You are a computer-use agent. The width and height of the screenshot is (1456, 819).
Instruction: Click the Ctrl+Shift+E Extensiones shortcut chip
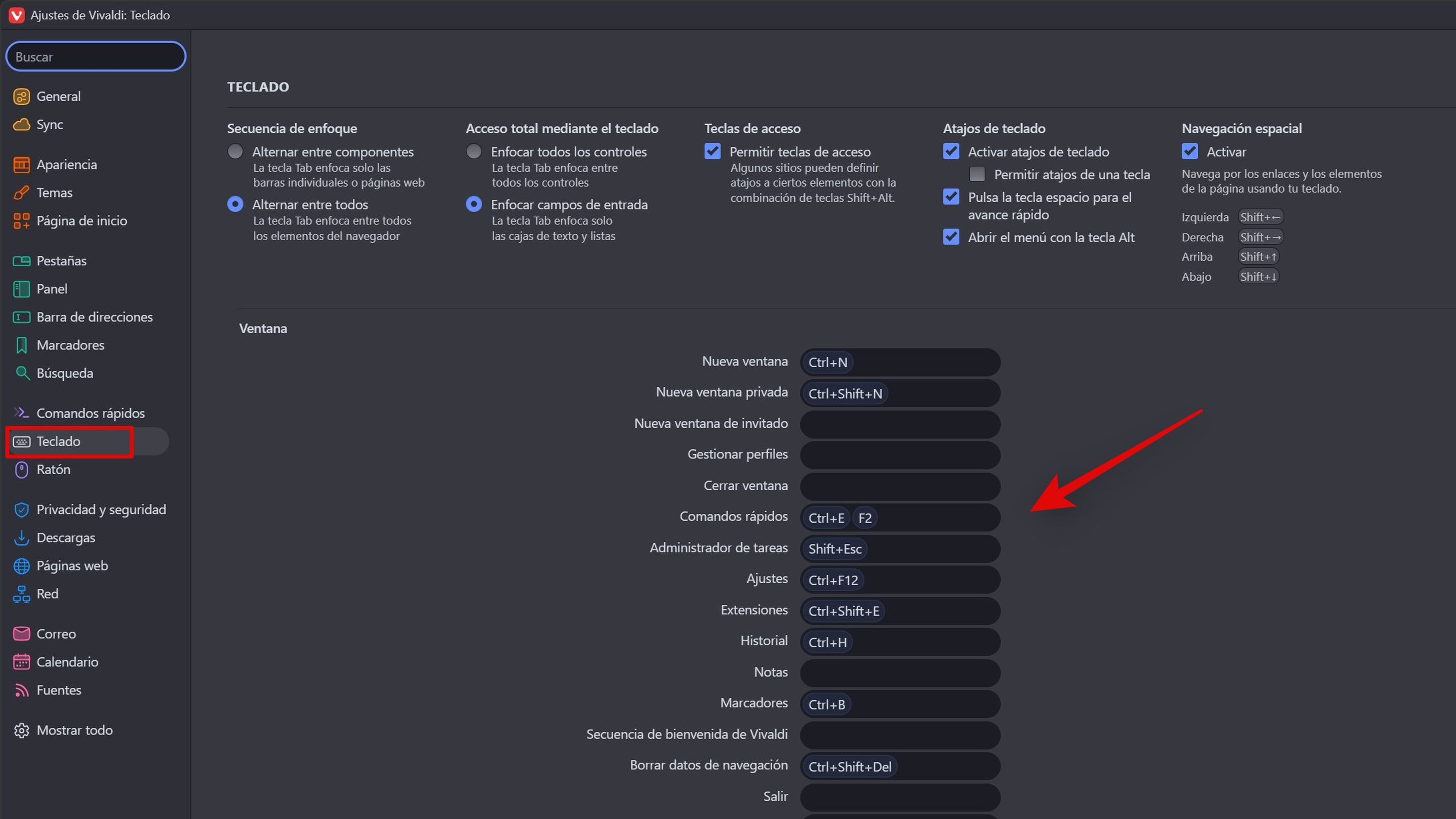click(x=844, y=611)
